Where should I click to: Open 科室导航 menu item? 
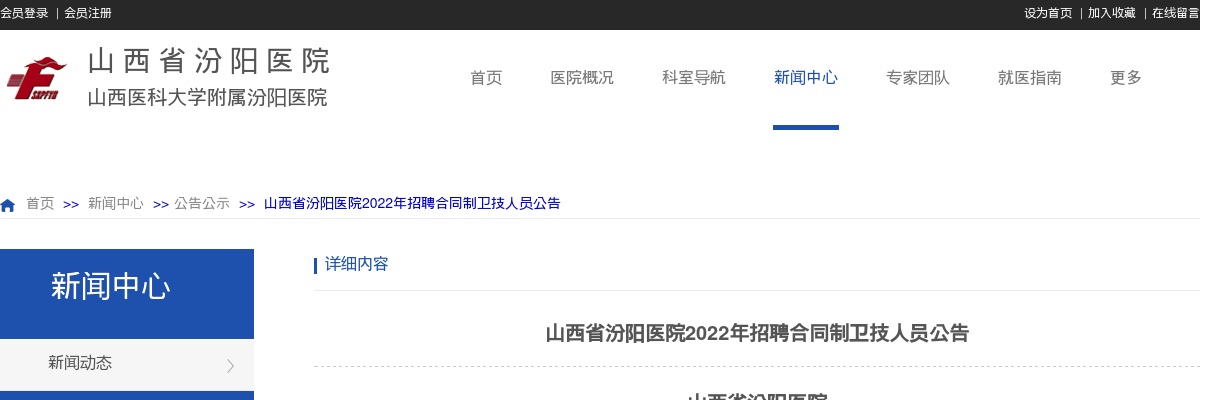(694, 78)
